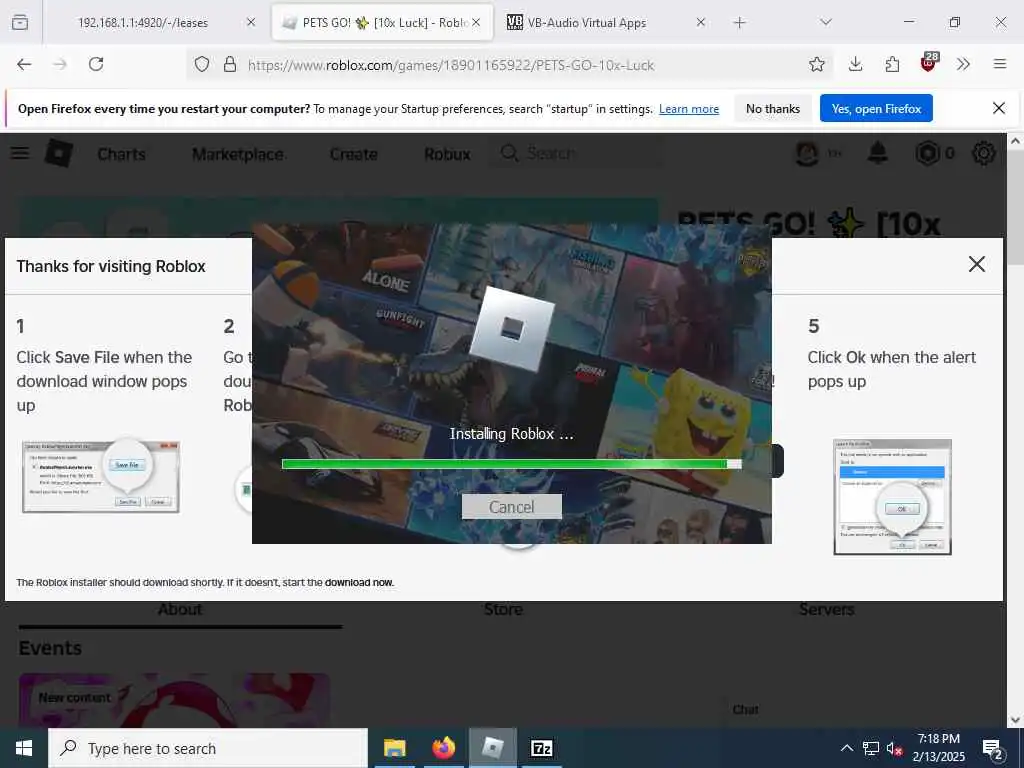Screen dimensions: 1024x768
Task: Go back with the browser back arrow
Action: [x=24, y=64]
